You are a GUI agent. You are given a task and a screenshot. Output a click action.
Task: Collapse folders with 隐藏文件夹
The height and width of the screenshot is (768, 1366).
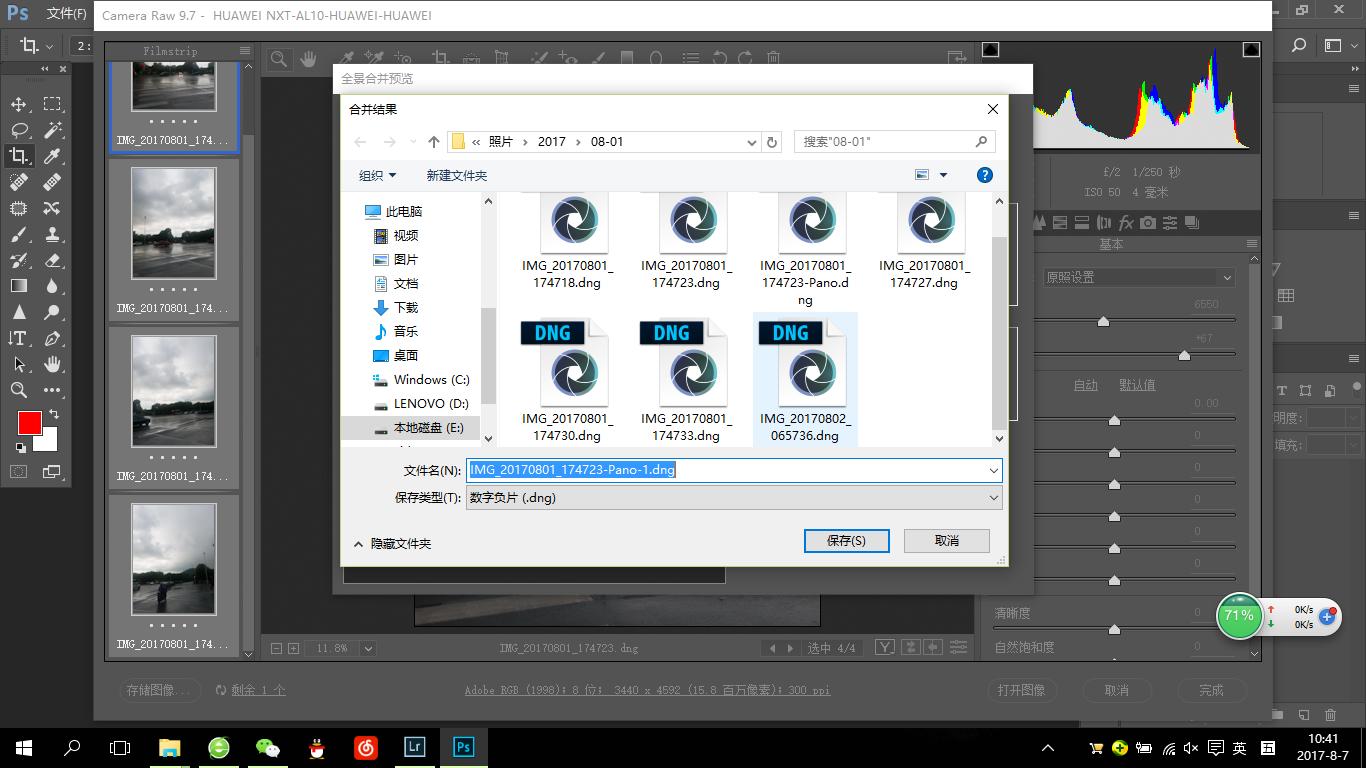(x=392, y=543)
